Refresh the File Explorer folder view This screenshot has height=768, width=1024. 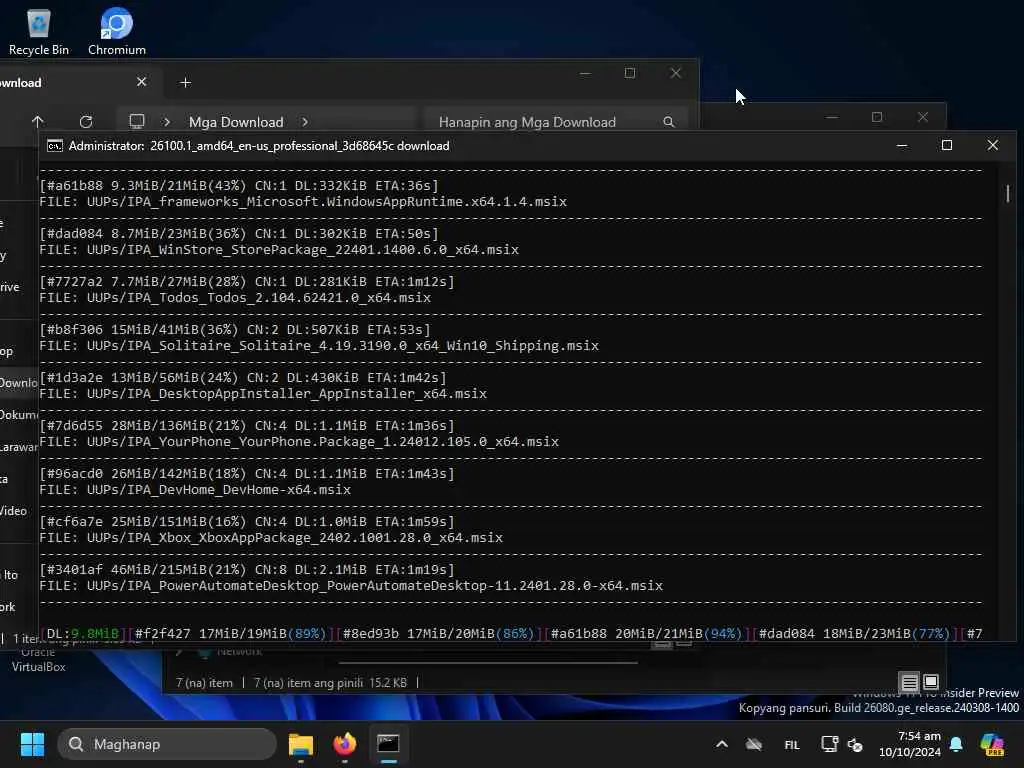86,121
